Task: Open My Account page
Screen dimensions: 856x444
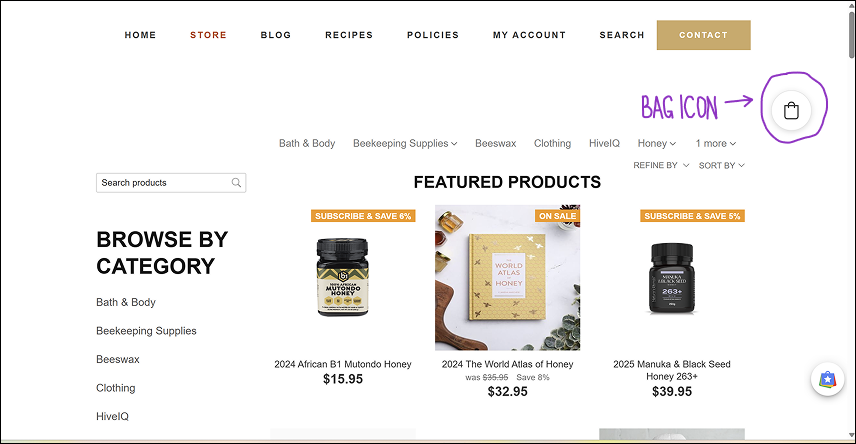Action: [x=529, y=35]
